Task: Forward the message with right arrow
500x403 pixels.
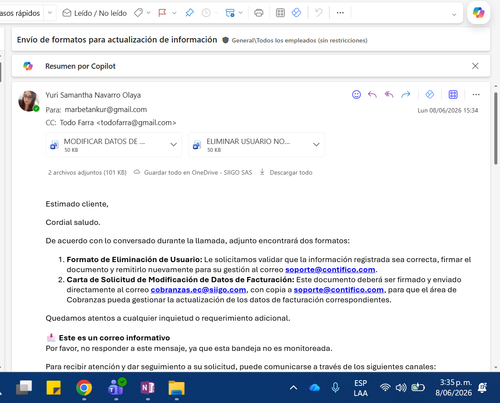Action: (x=406, y=95)
